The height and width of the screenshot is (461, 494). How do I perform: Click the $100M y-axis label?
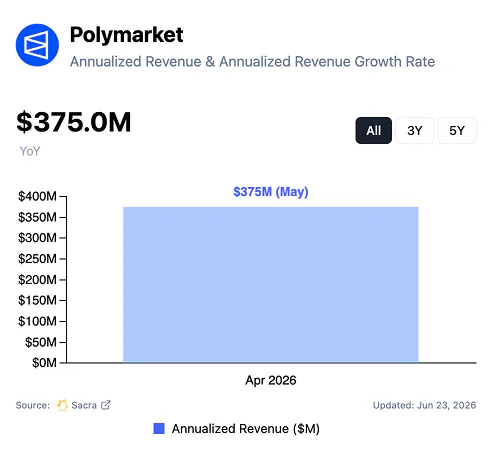point(37,321)
